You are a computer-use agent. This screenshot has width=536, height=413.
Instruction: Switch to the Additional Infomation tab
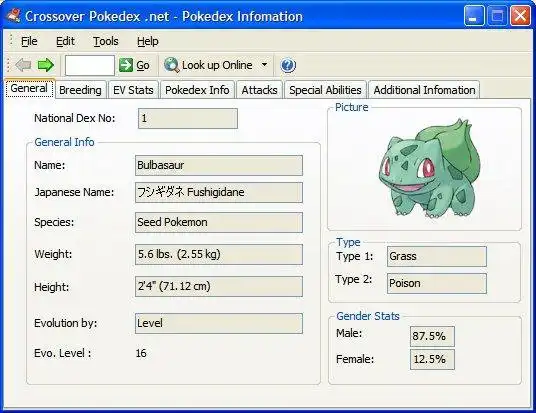(x=424, y=90)
